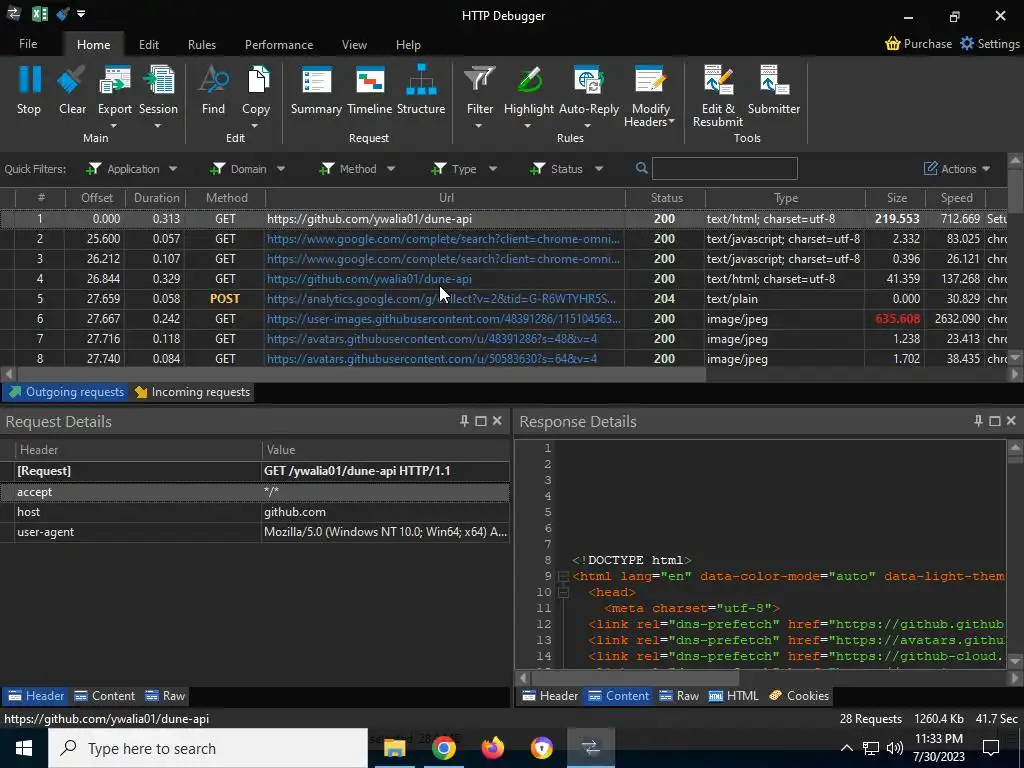
Task: Open Request Details Content tab
Action: 104,696
